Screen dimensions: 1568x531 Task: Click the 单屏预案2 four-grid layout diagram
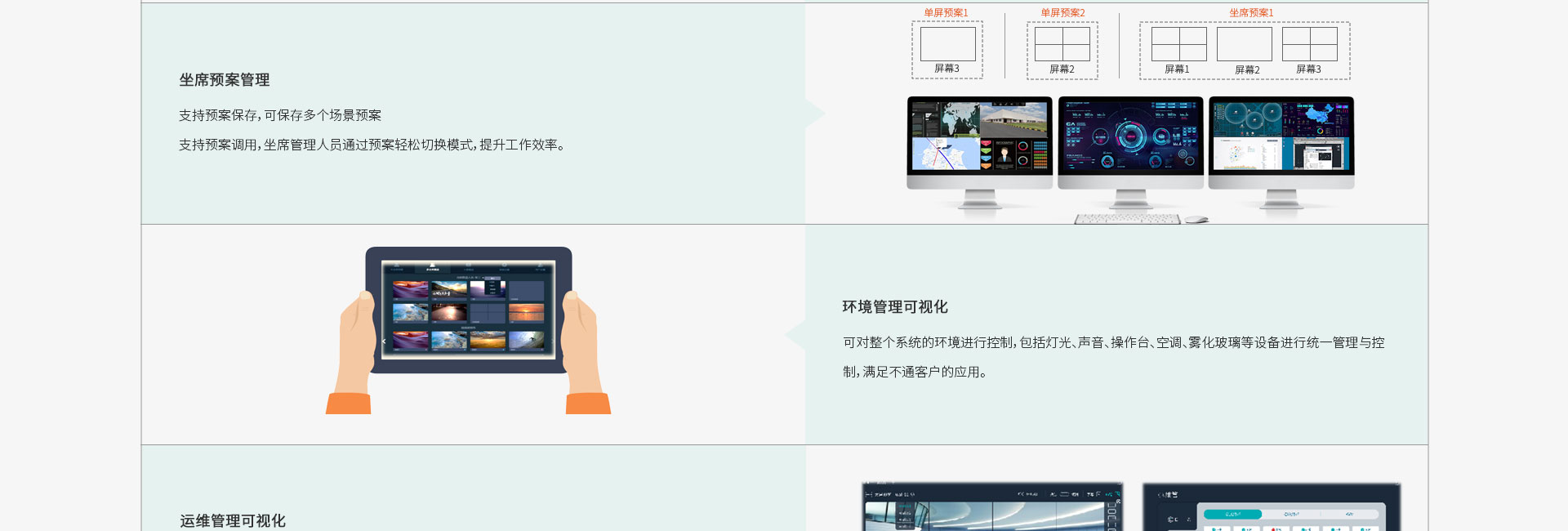(1062, 44)
